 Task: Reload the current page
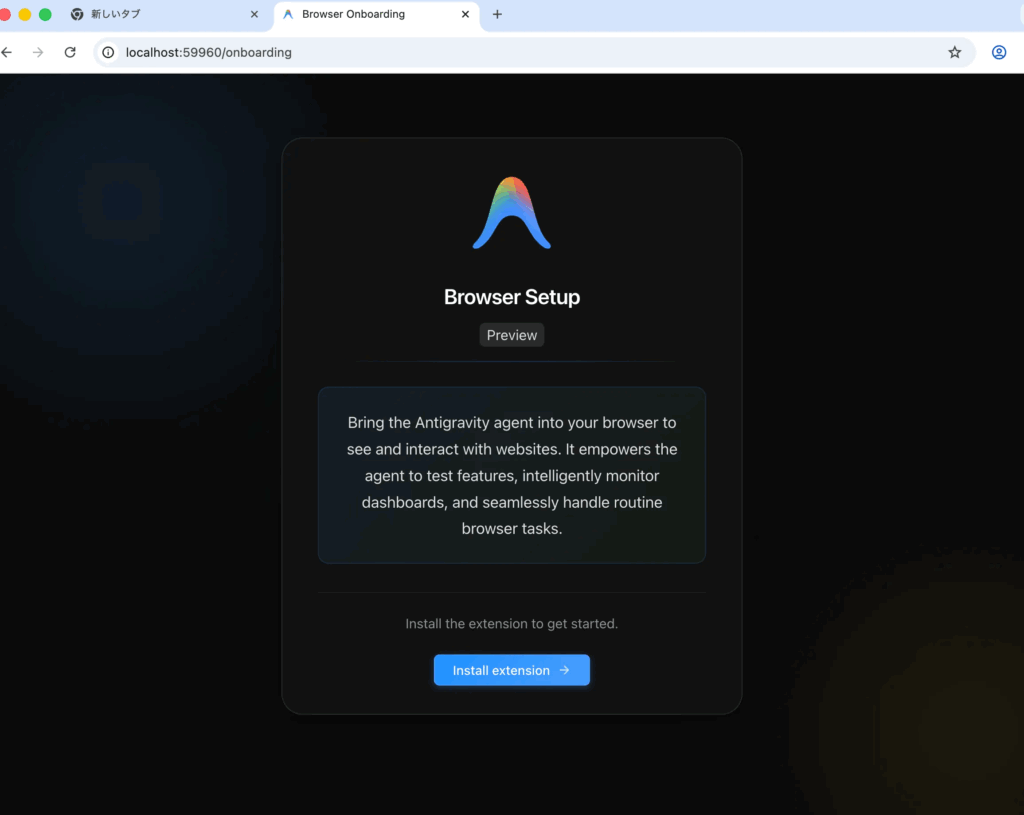(70, 52)
